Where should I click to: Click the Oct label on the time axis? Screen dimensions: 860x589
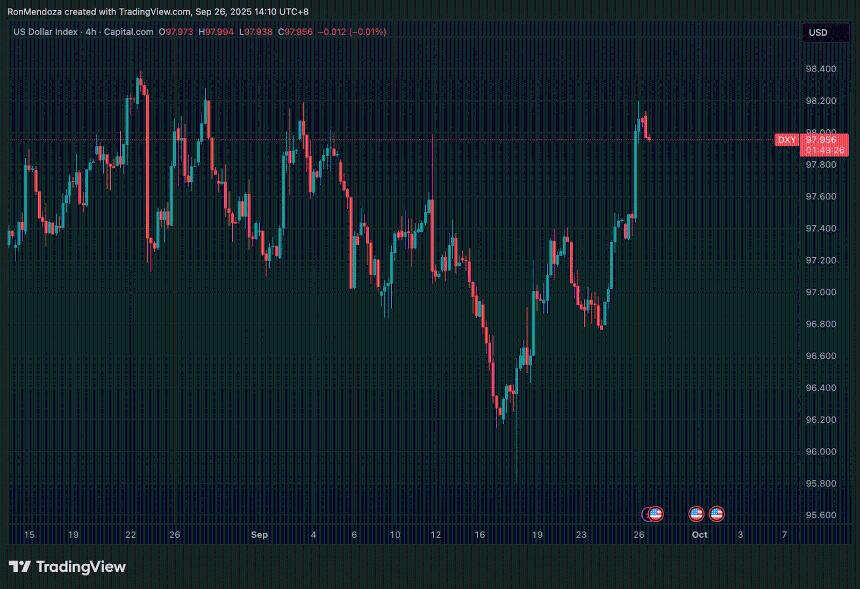click(698, 535)
